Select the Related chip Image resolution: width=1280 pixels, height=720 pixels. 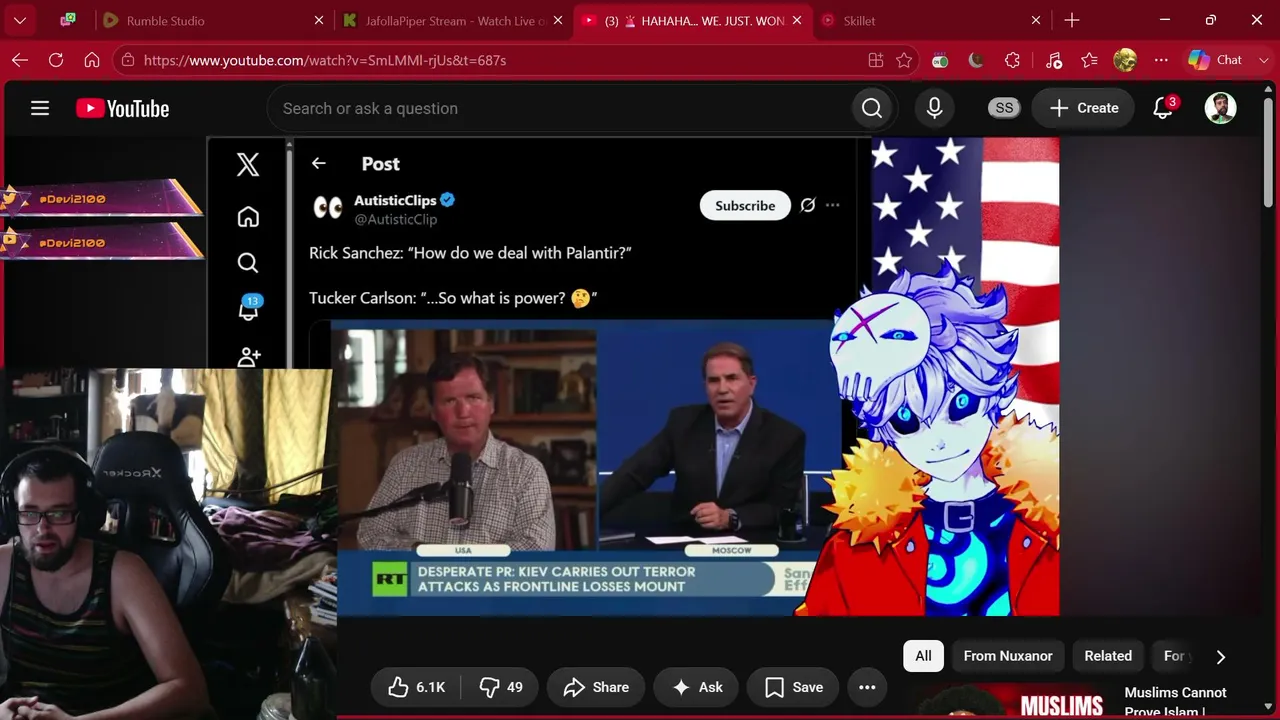(x=1108, y=656)
